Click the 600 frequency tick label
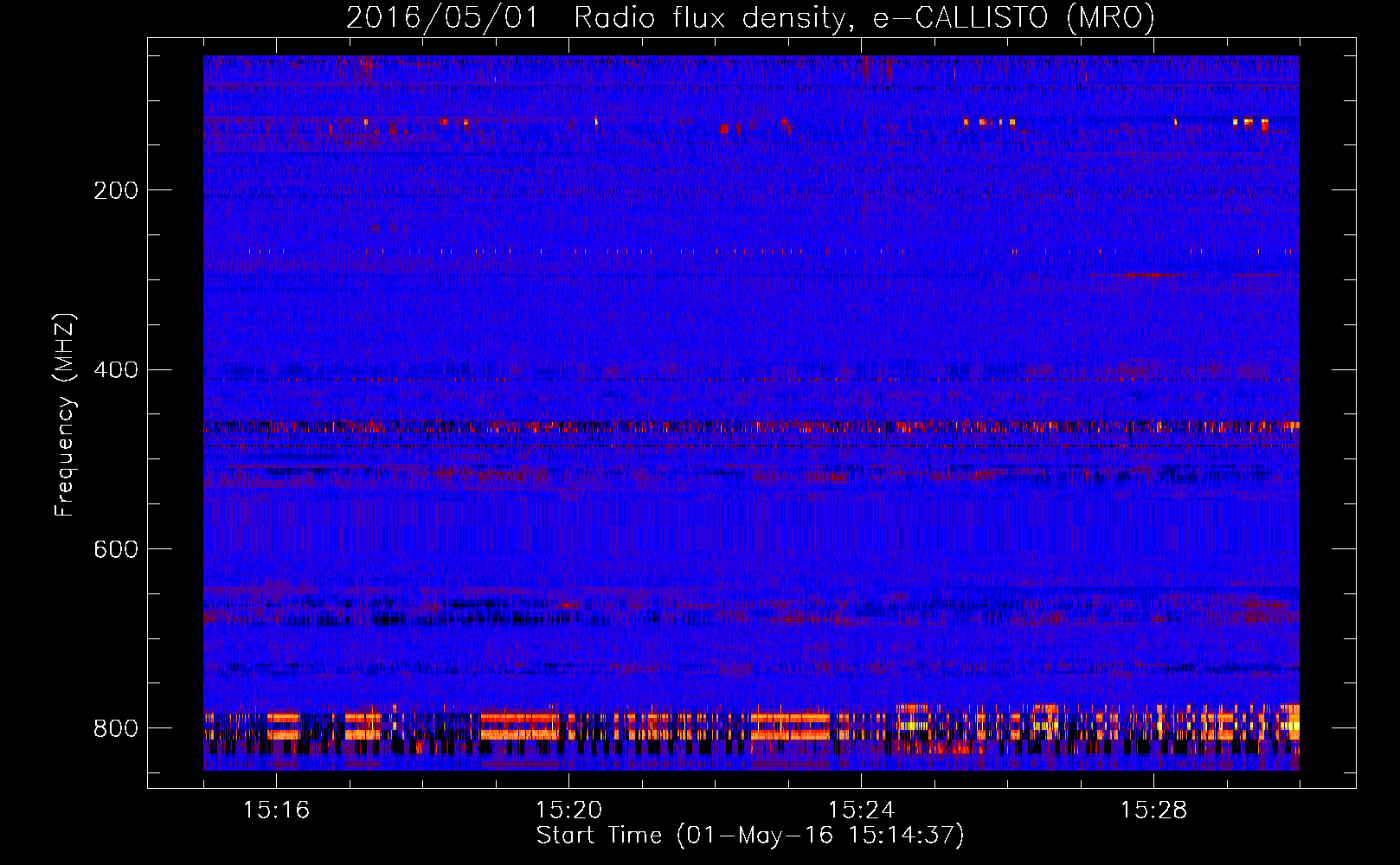The height and width of the screenshot is (865, 1400). coord(116,549)
